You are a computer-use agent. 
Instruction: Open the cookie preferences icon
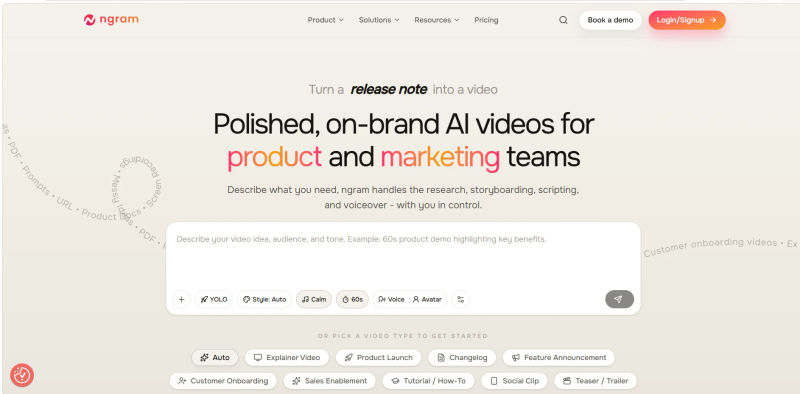22,375
